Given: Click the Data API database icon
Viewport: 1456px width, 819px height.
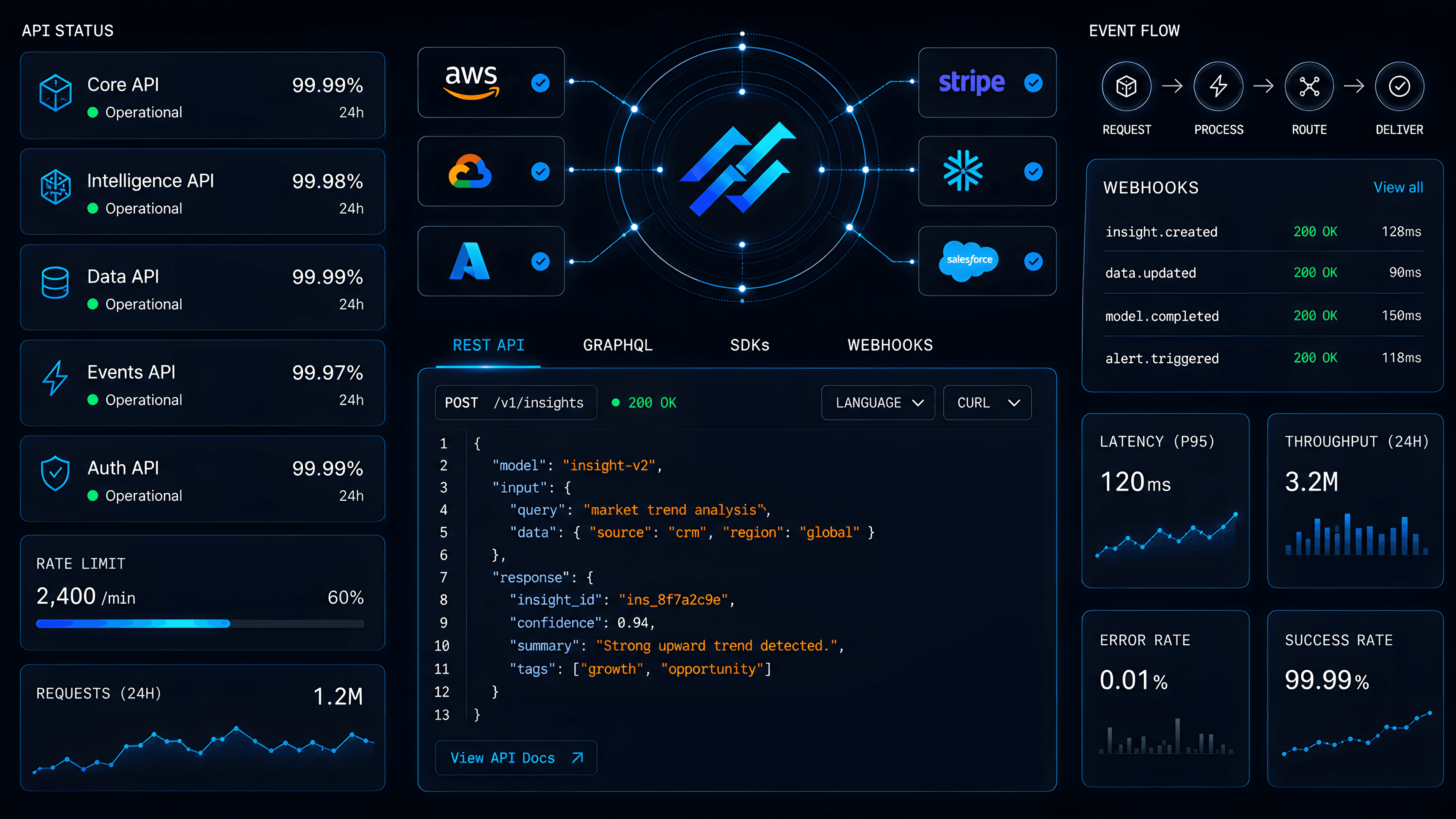Looking at the screenshot, I should click(55, 282).
